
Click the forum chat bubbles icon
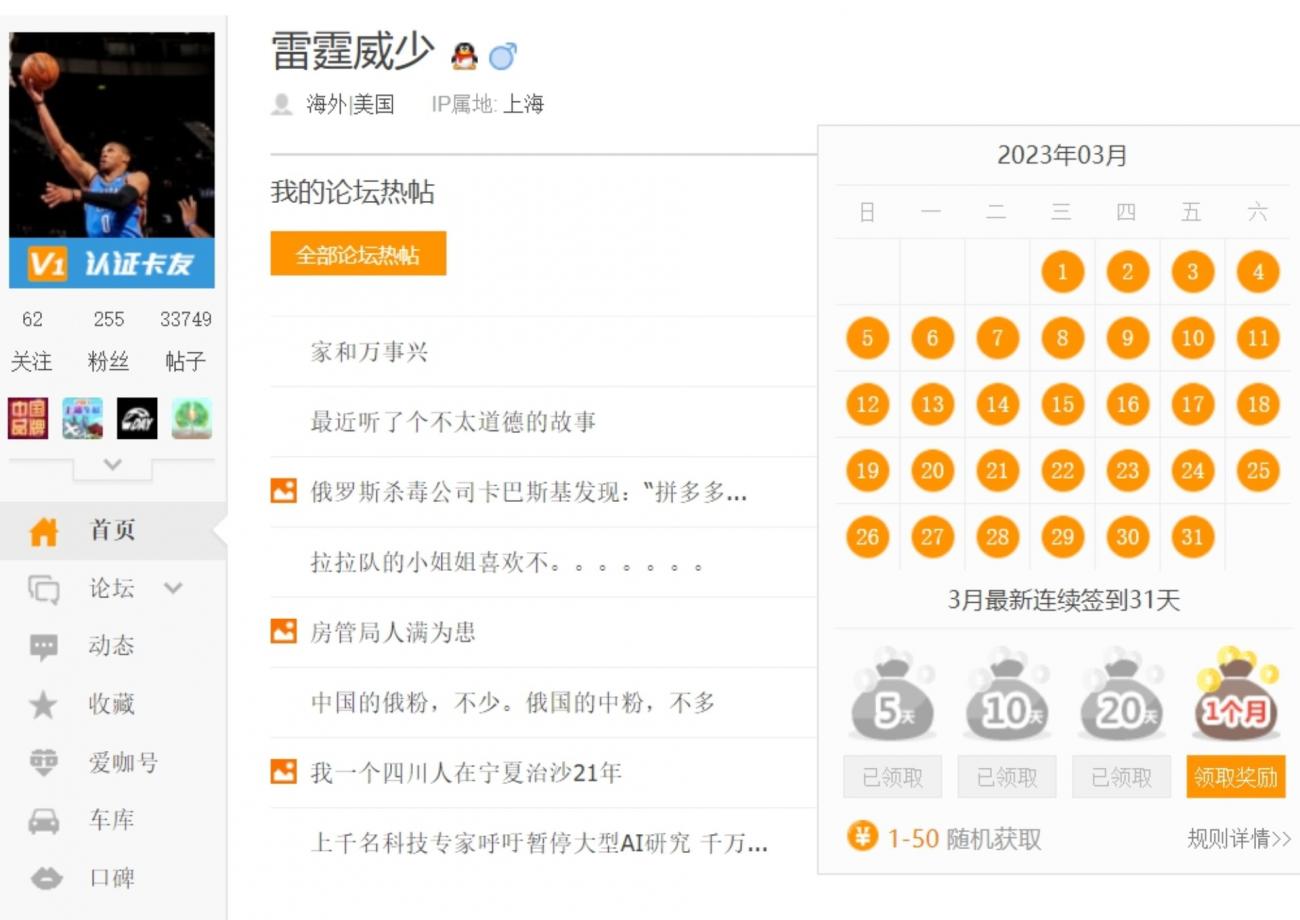point(44,590)
